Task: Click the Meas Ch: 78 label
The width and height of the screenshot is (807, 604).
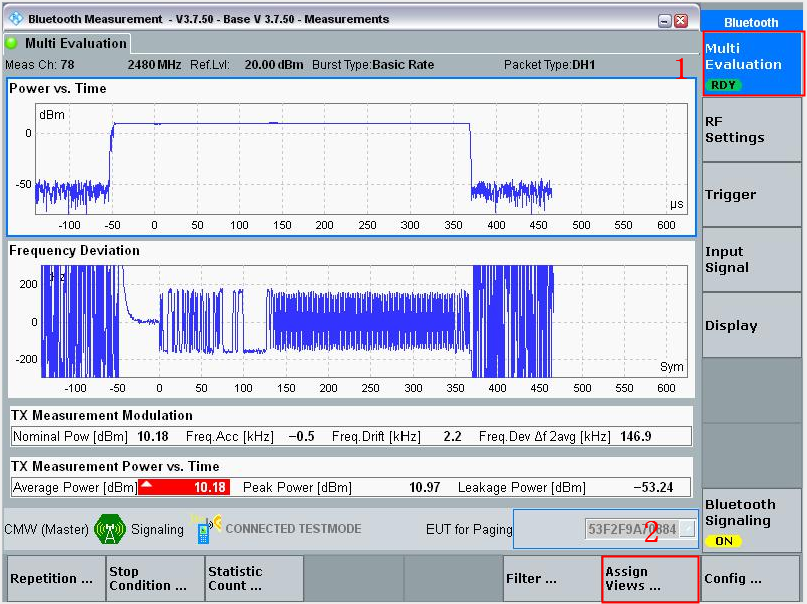Action: point(40,65)
